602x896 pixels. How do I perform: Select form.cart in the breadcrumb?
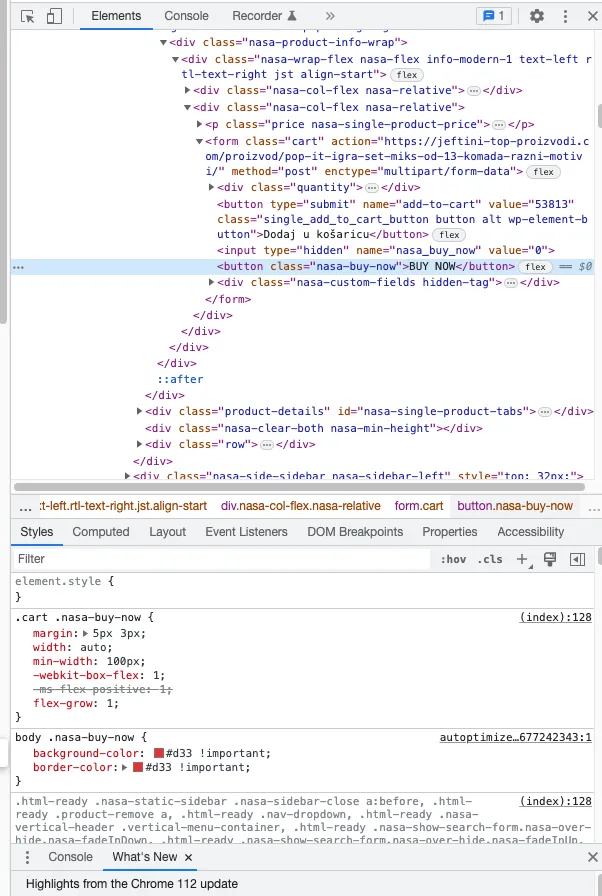(419, 506)
